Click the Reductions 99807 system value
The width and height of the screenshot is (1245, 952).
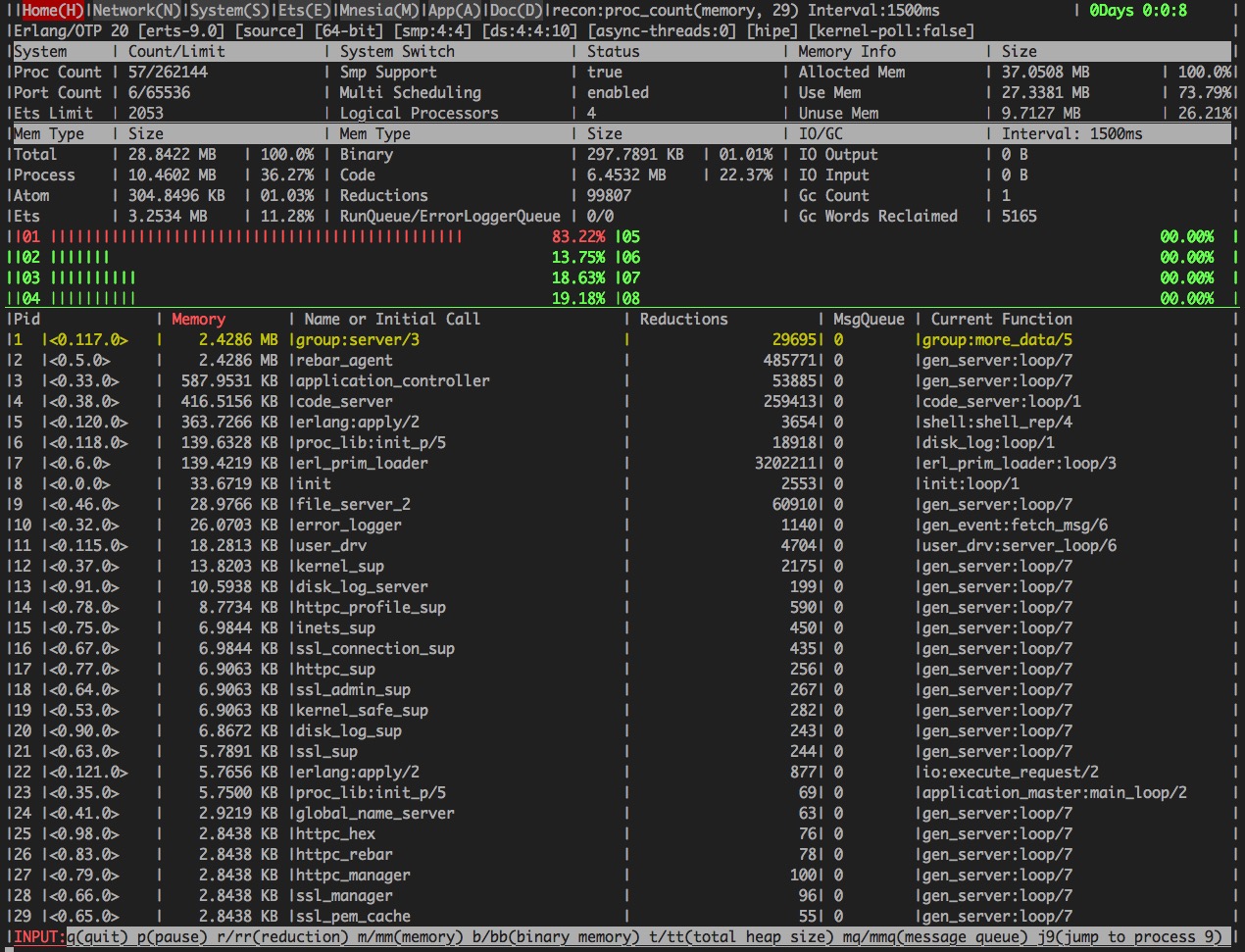(609, 195)
